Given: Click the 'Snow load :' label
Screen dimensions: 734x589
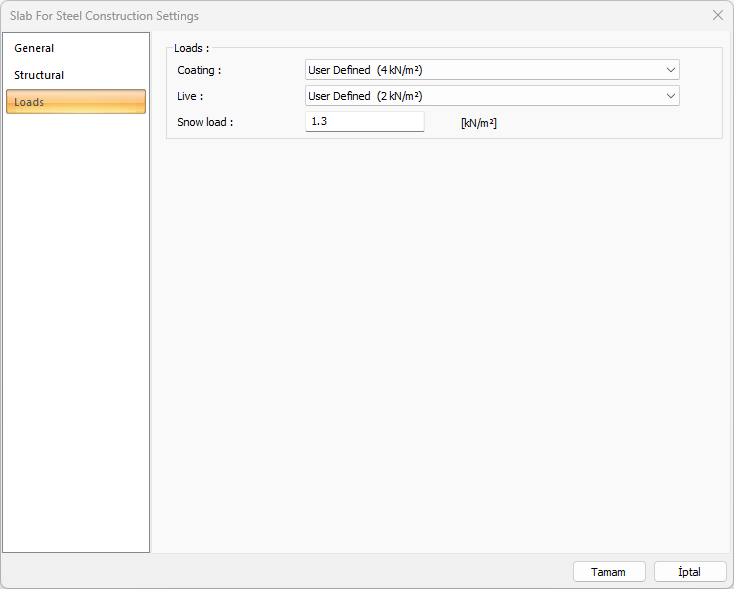Looking at the screenshot, I should point(205,122).
